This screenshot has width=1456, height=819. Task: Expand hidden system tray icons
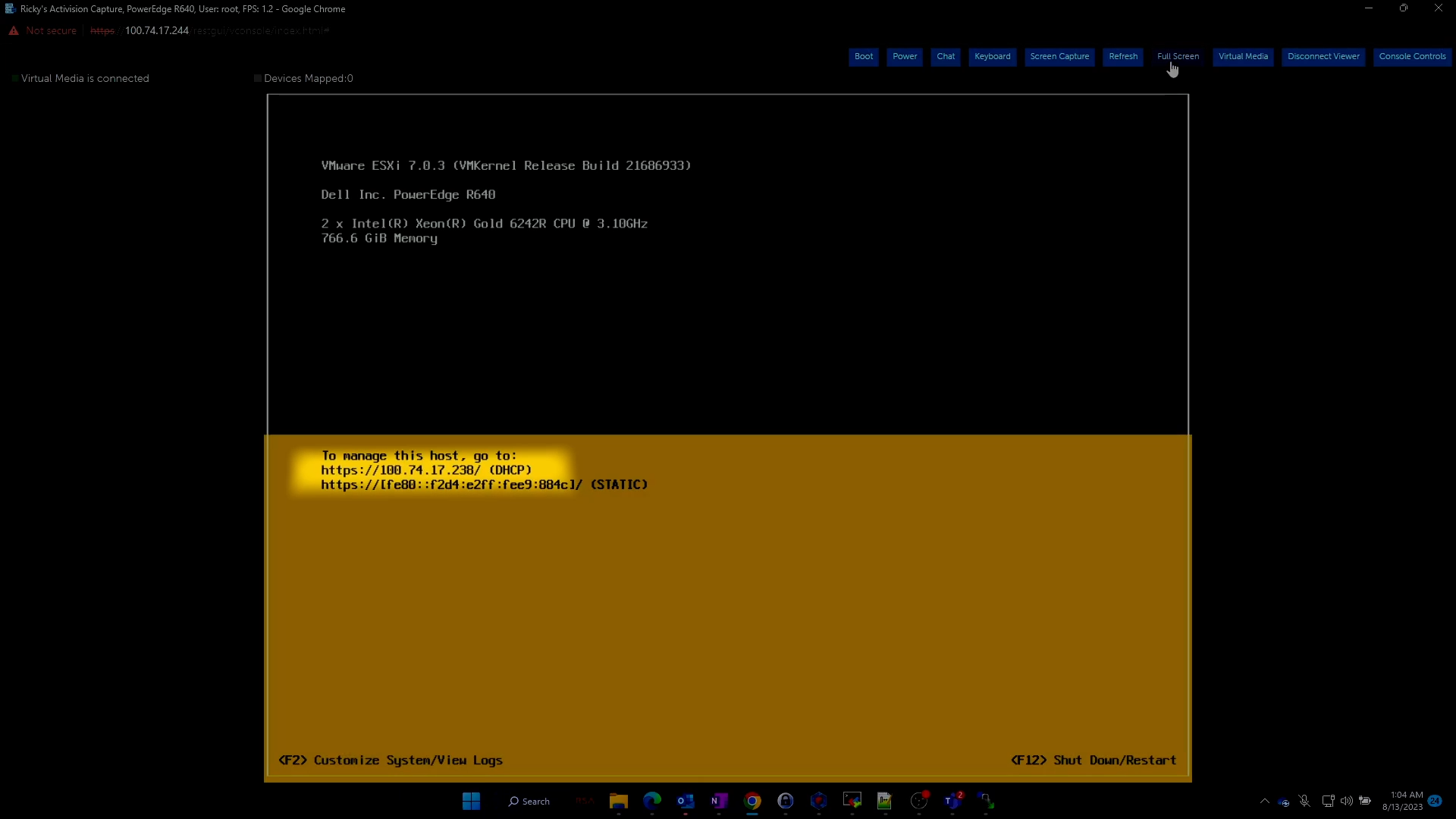(1264, 801)
